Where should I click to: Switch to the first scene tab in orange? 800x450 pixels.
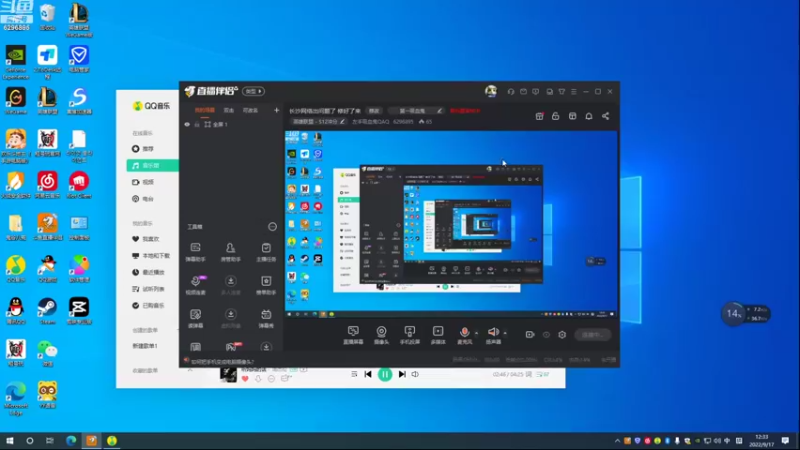click(x=205, y=110)
